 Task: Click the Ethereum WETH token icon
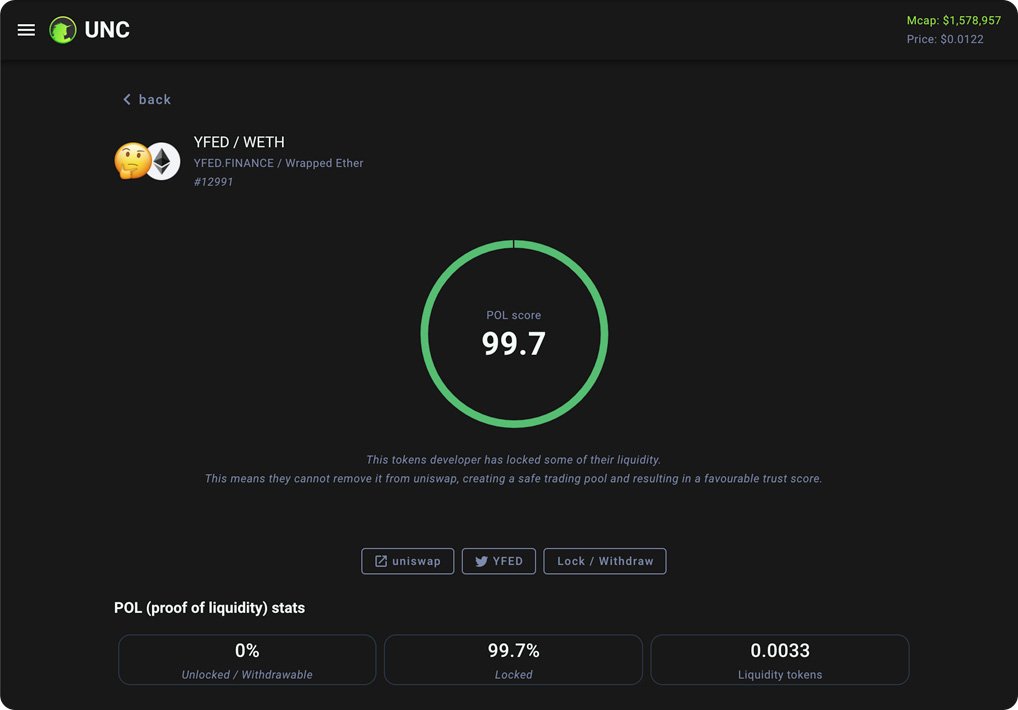[x=164, y=161]
